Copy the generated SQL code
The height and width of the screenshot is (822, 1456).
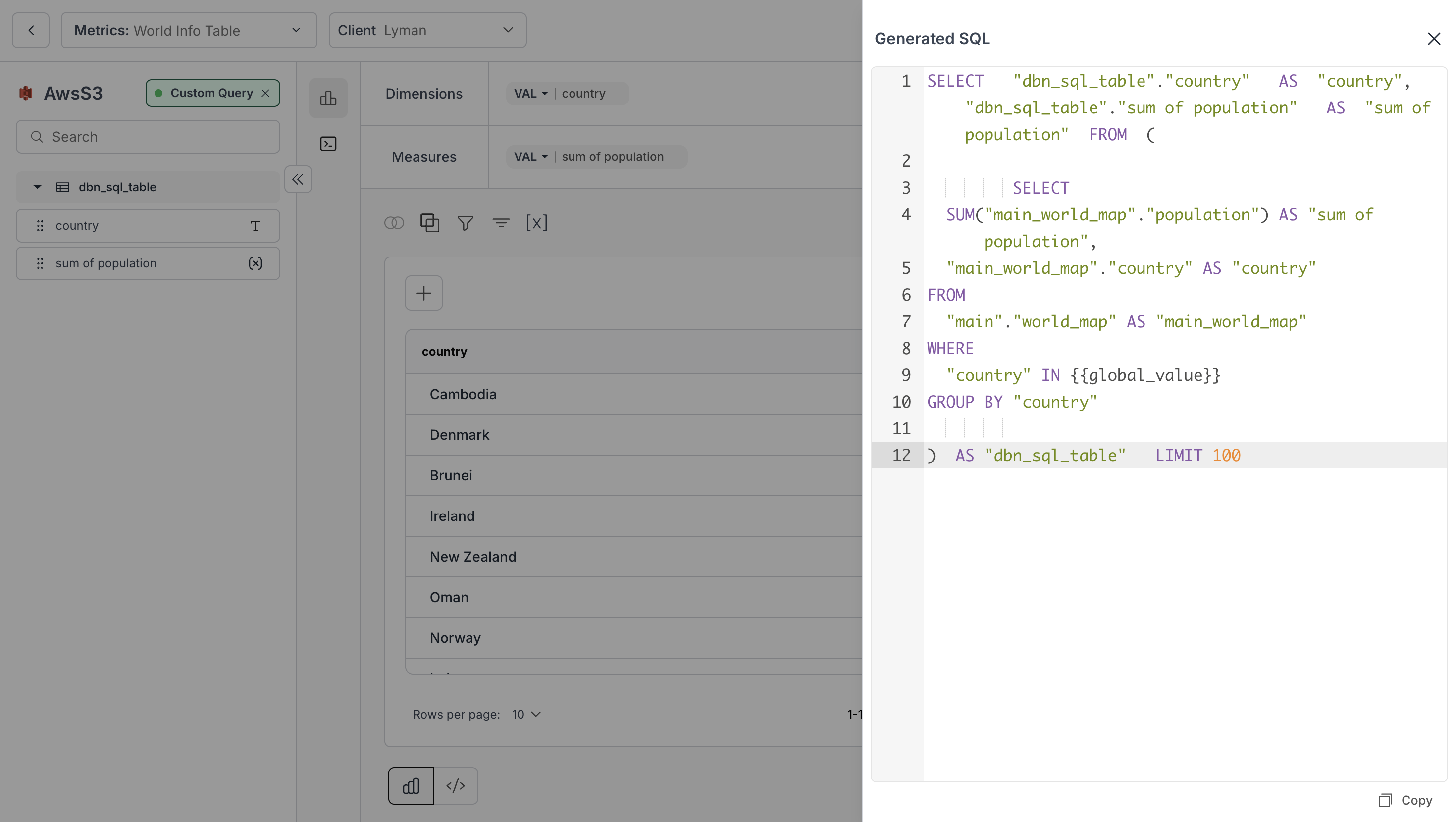click(1405, 800)
